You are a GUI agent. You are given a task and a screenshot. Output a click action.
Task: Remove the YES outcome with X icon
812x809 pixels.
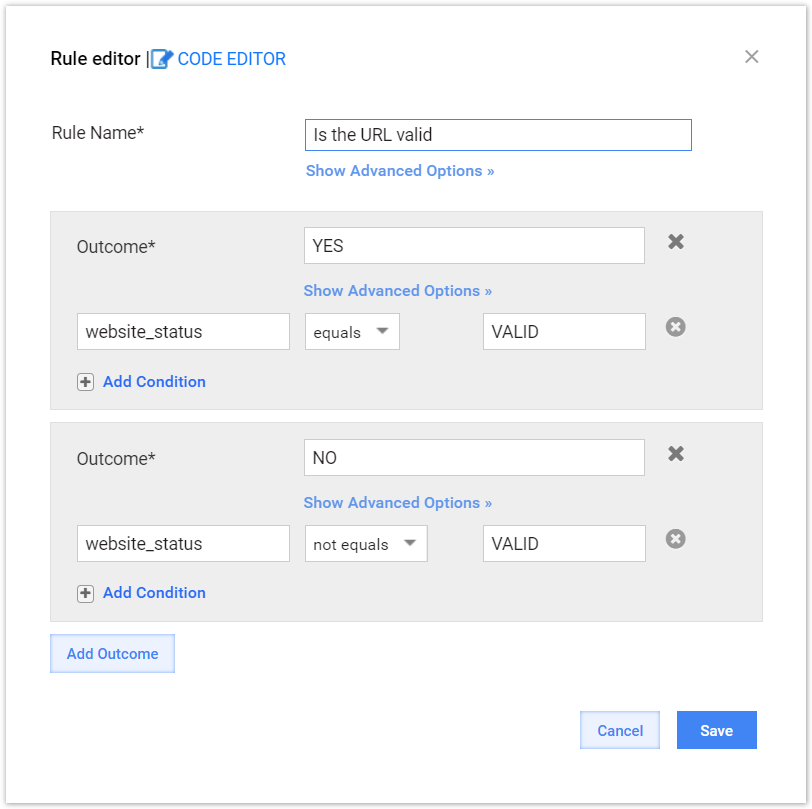676,241
